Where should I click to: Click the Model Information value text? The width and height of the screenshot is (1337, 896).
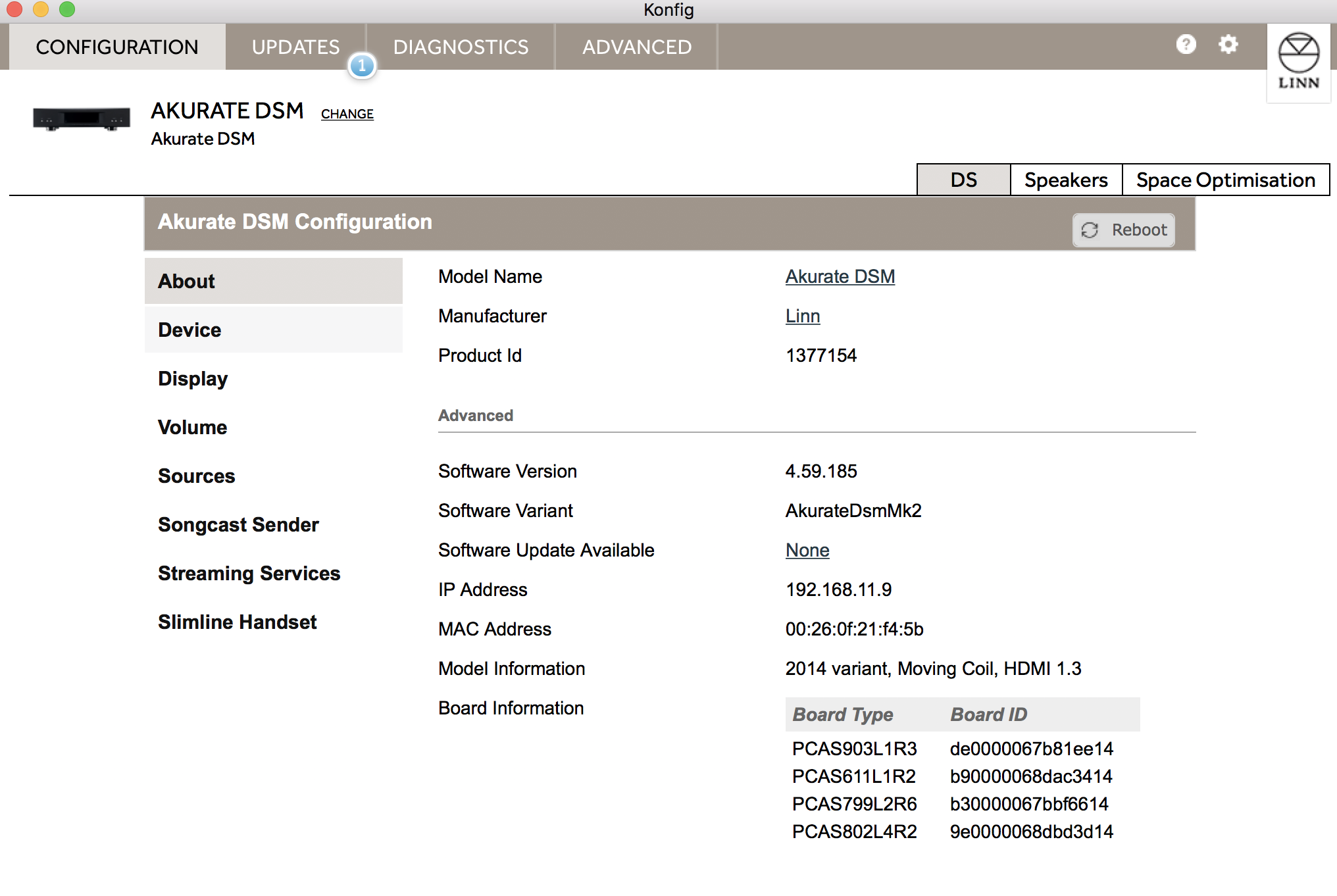pos(933,668)
